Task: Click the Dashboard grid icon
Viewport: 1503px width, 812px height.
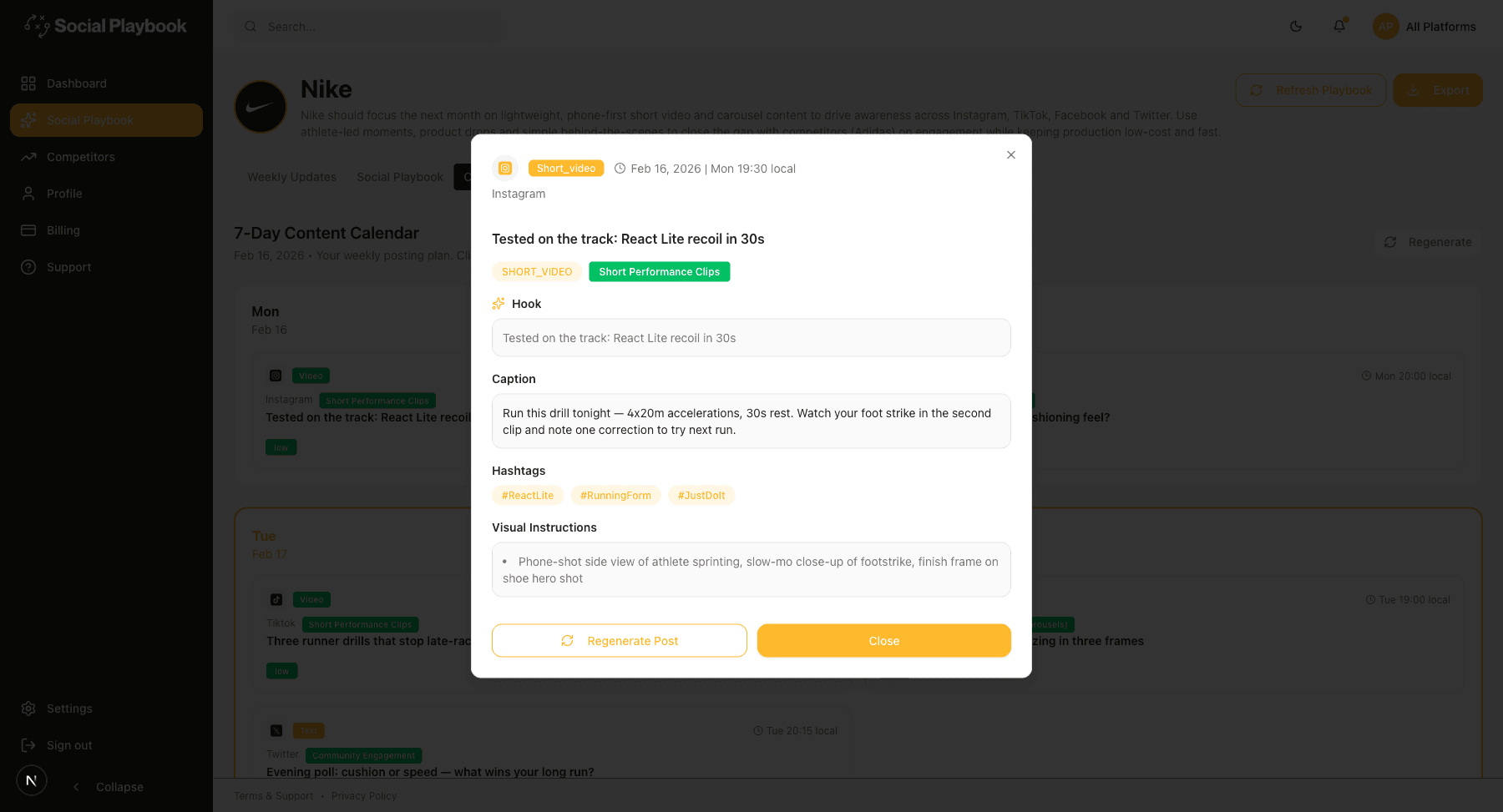Action: click(28, 83)
